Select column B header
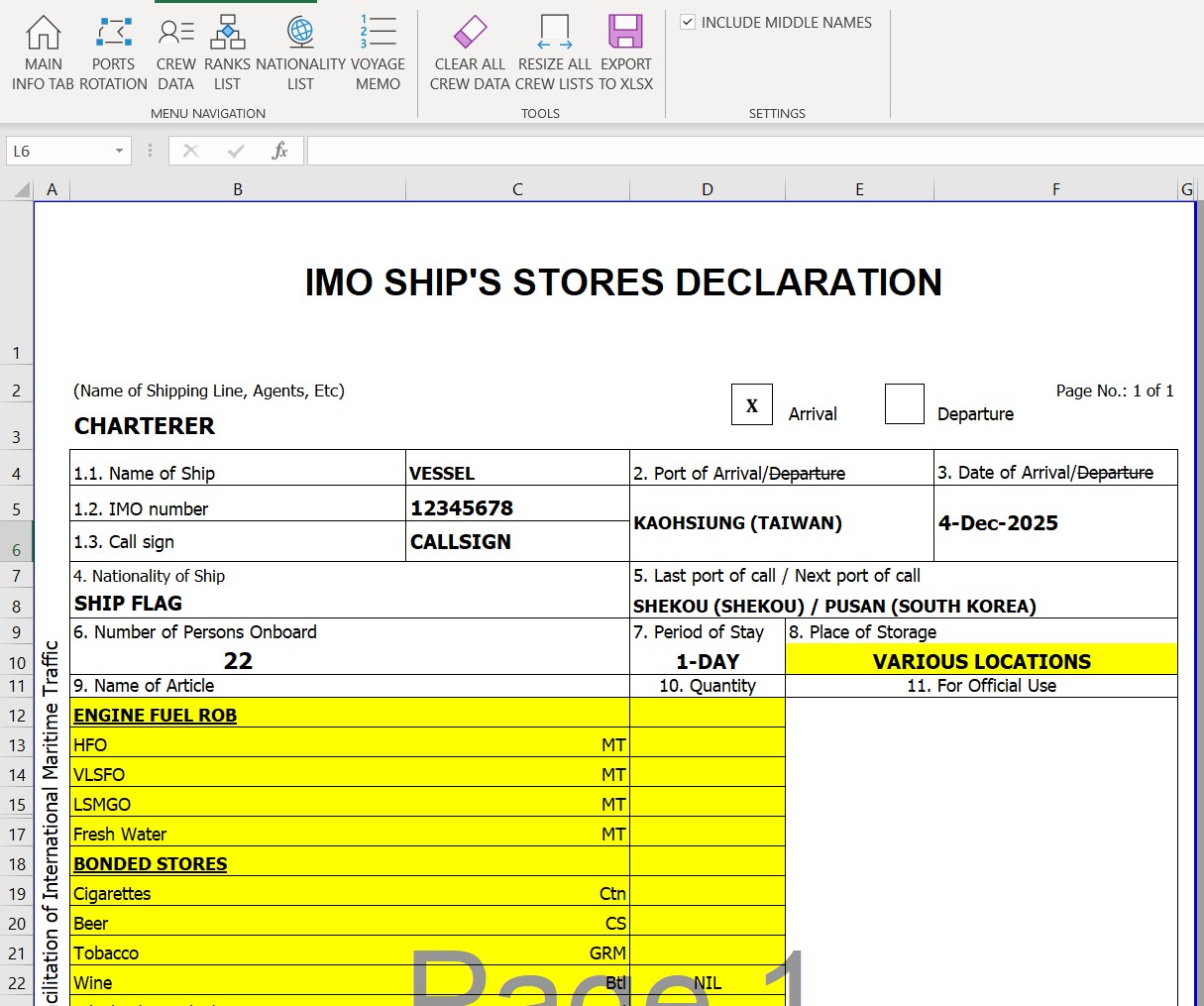 (x=238, y=189)
